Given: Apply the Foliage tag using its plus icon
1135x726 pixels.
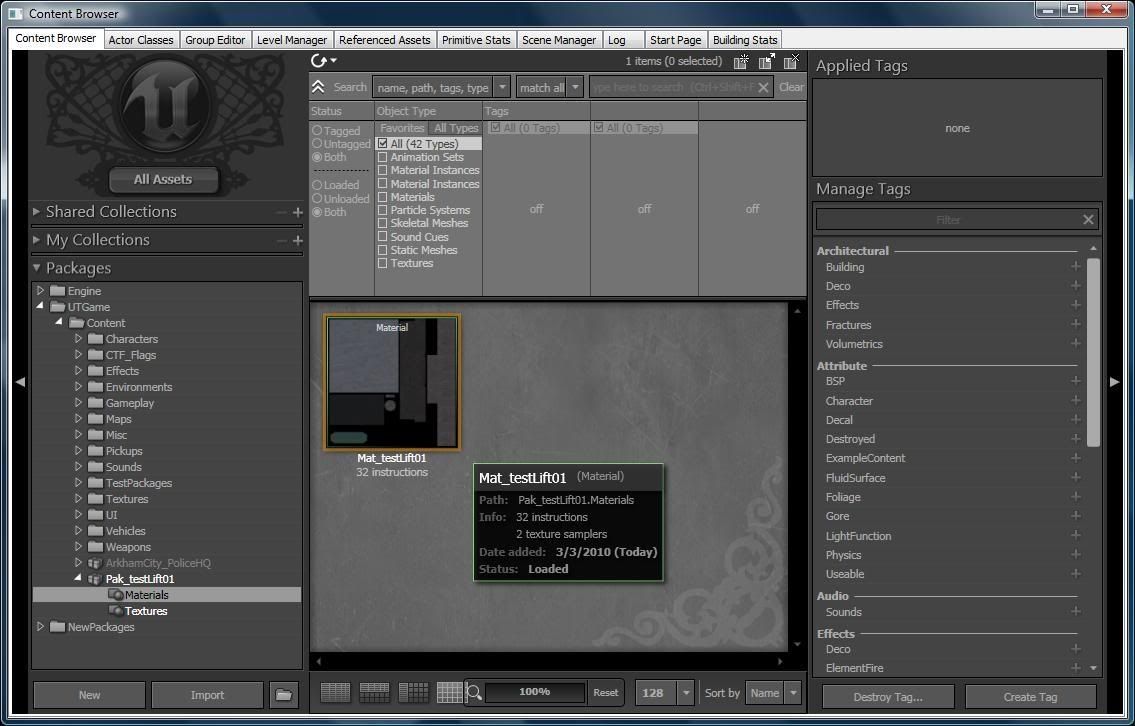Looking at the screenshot, I should tap(1076, 496).
